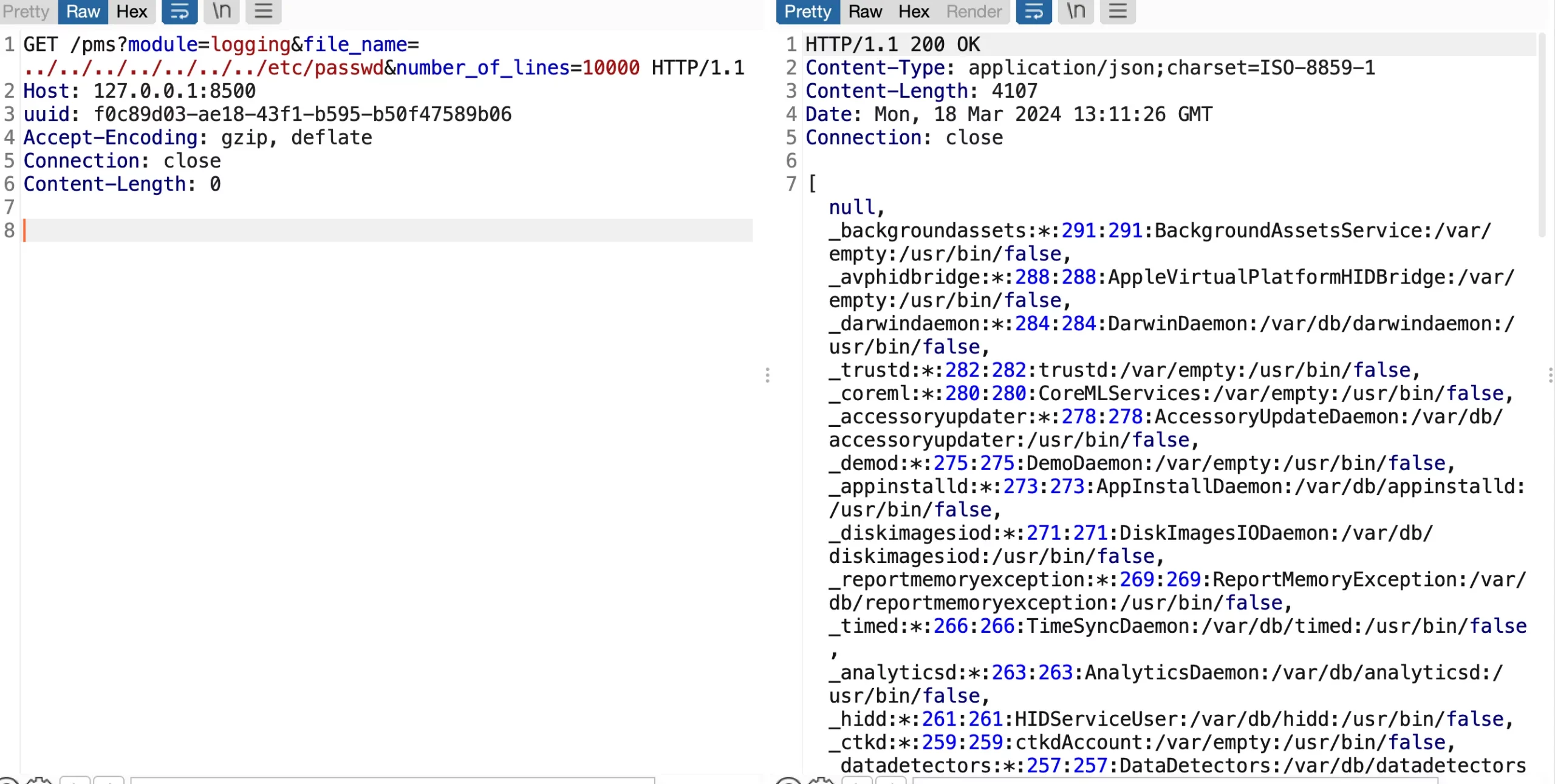Click the Accept-Encoding gzip, deflate header

pos(197,138)
